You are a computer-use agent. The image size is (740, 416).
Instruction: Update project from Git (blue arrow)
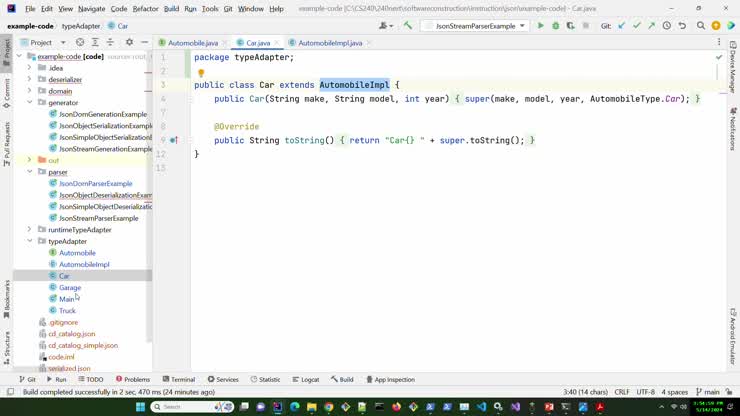pos(622,26)
